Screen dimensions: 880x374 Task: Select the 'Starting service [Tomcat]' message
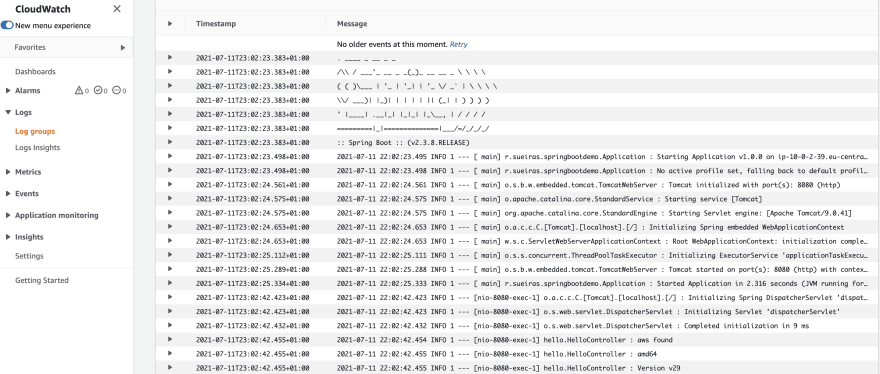(549, 199)
